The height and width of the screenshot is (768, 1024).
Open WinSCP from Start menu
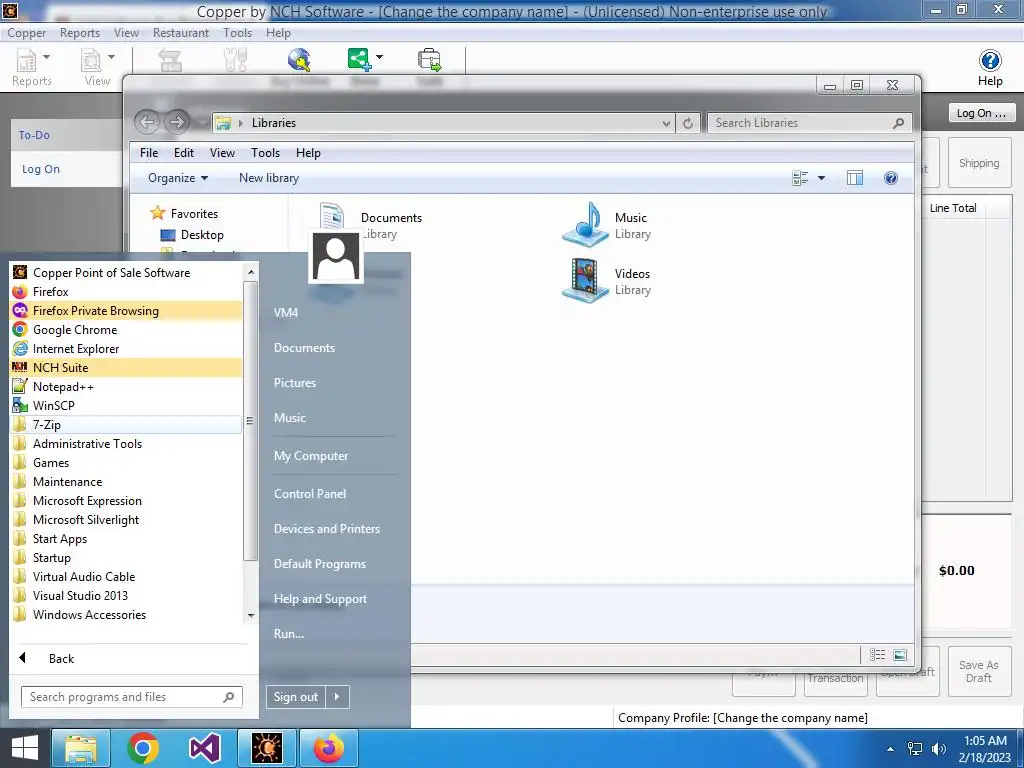click(x=126, y=405)
